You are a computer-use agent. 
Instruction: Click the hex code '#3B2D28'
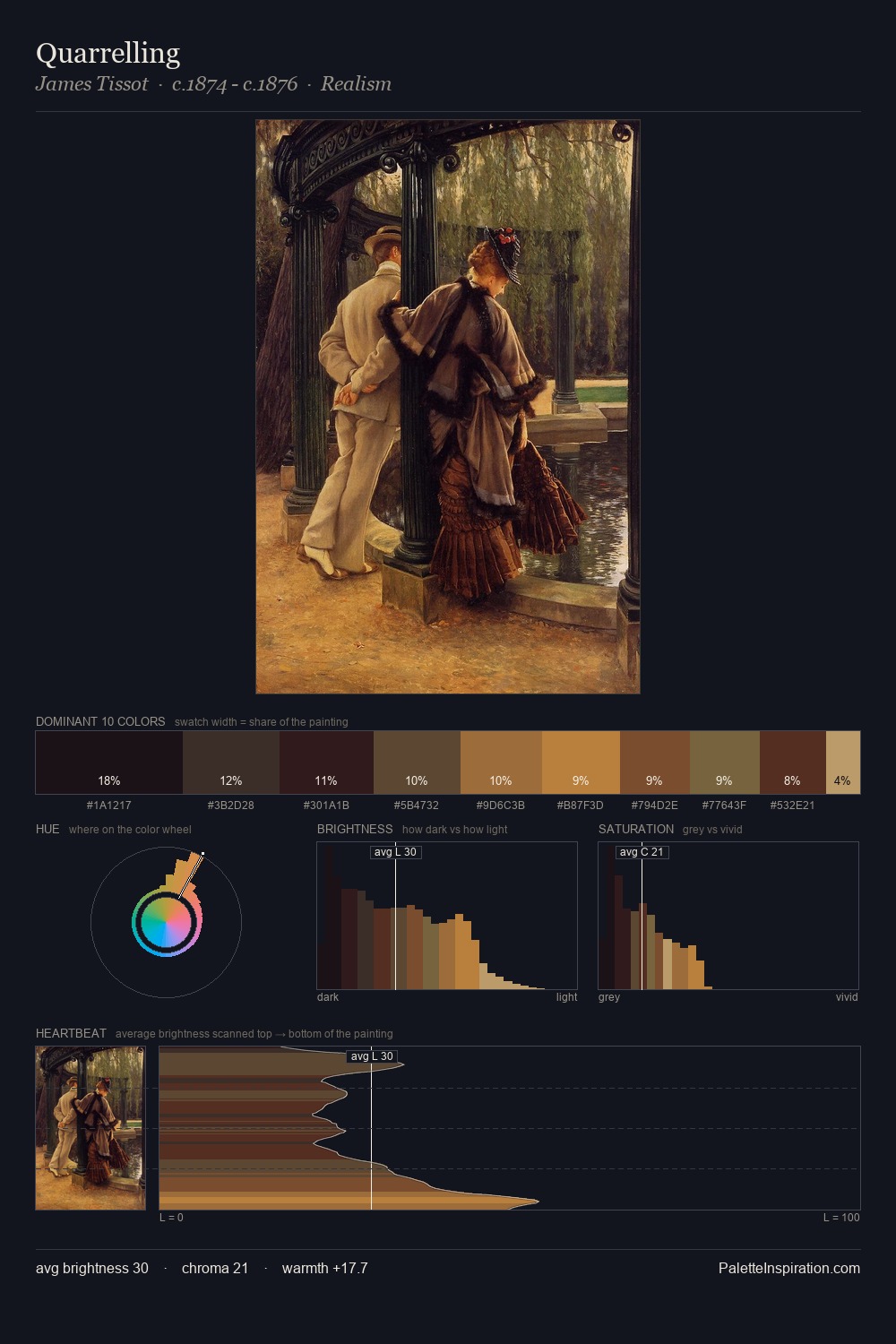(x=231, y=805)
